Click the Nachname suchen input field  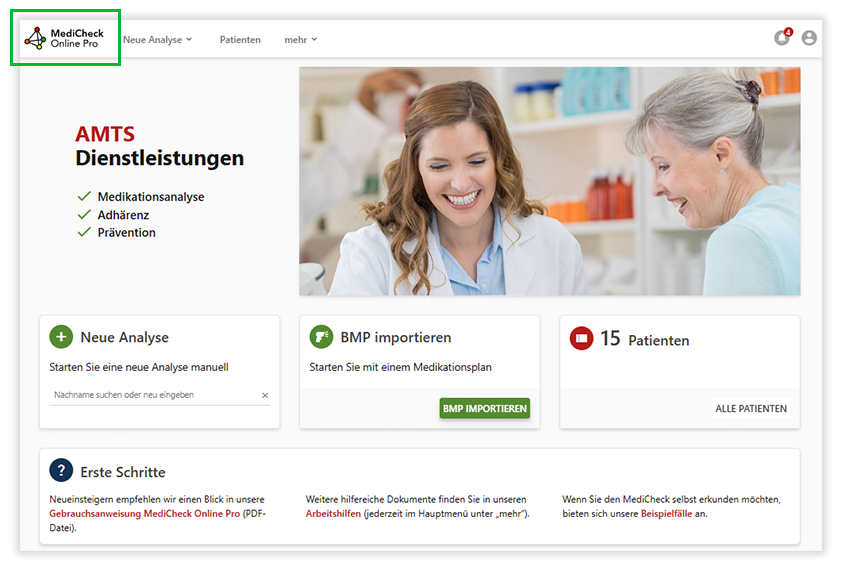150,395
